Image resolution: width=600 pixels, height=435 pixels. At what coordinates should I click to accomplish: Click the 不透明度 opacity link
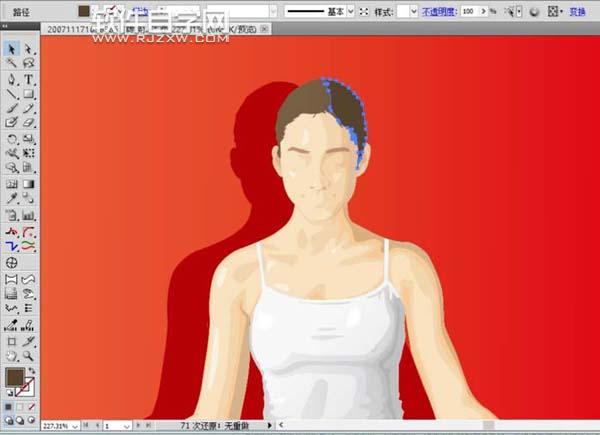441,11
